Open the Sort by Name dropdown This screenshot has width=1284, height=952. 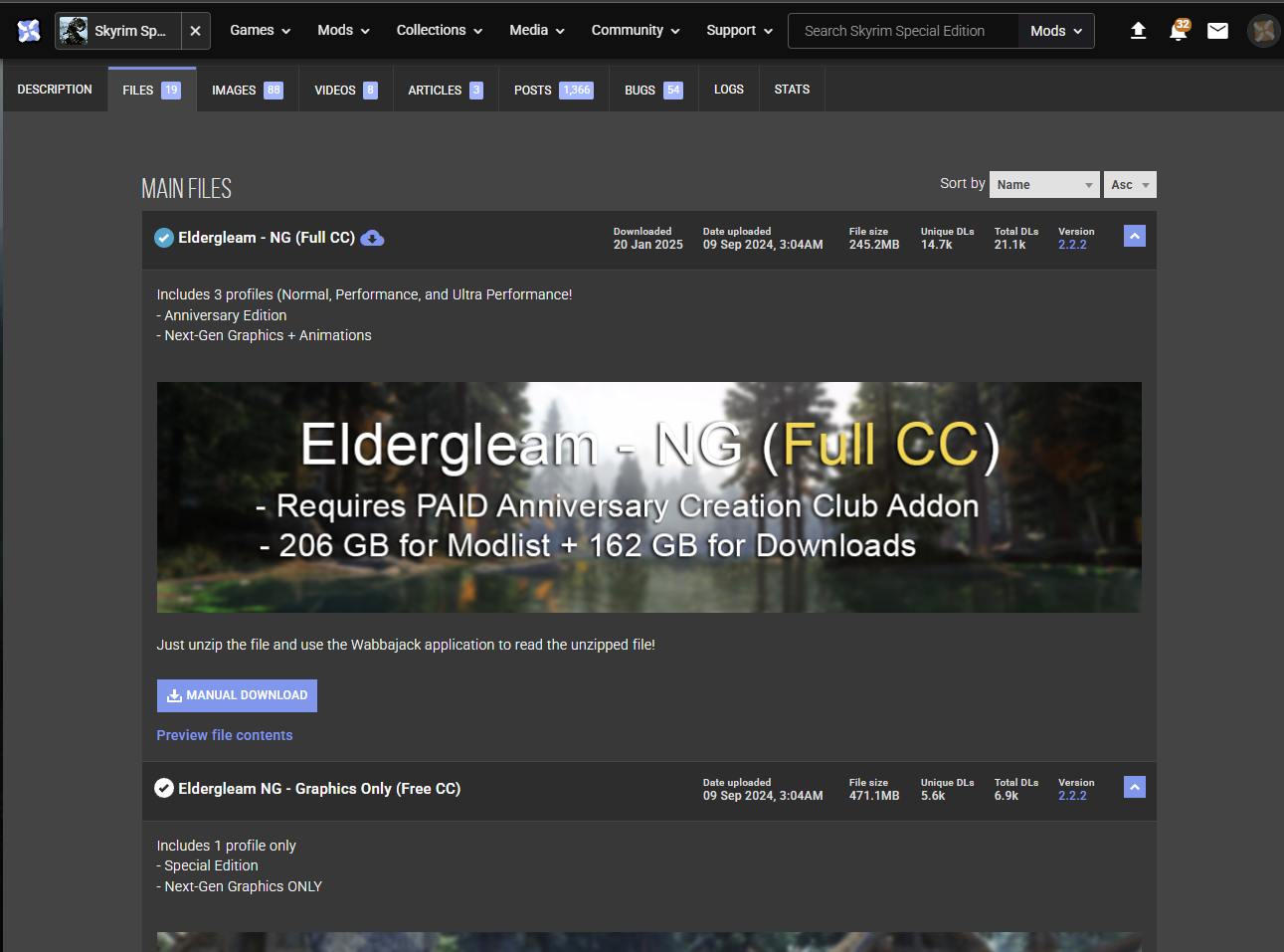(x=1044, y=185)
